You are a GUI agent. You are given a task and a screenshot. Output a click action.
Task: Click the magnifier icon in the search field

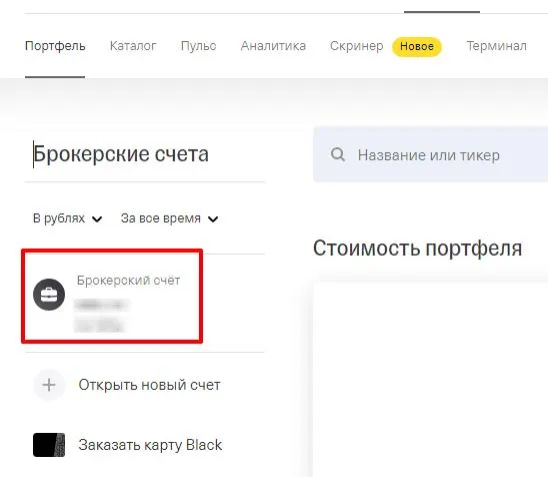point(338,154)
